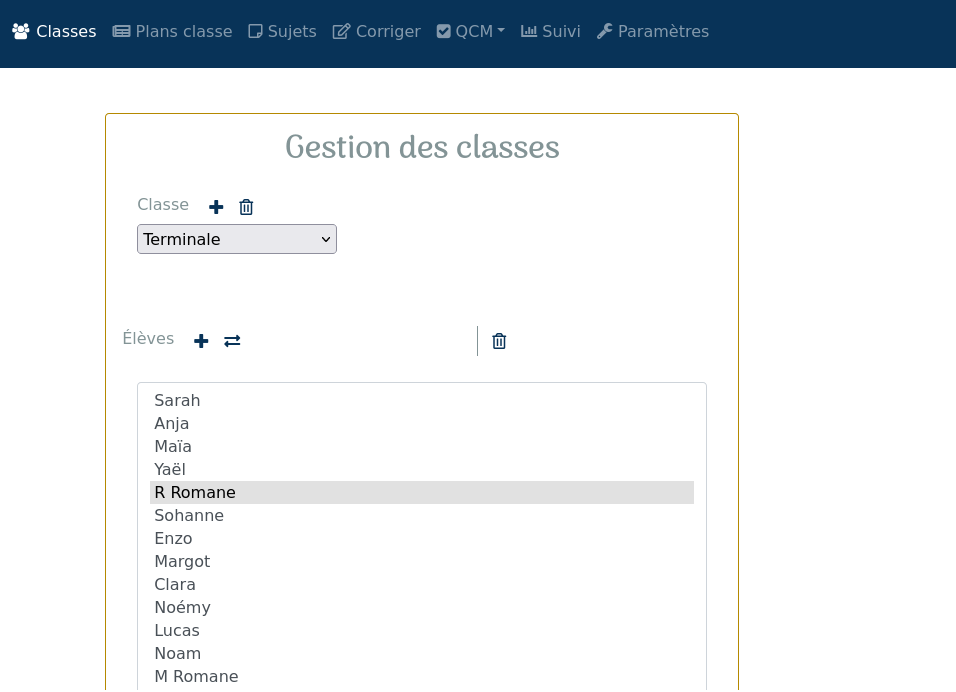Screen dimensions: 956x692
Task: Select student Yaël in the list
Action: [421, 469]
